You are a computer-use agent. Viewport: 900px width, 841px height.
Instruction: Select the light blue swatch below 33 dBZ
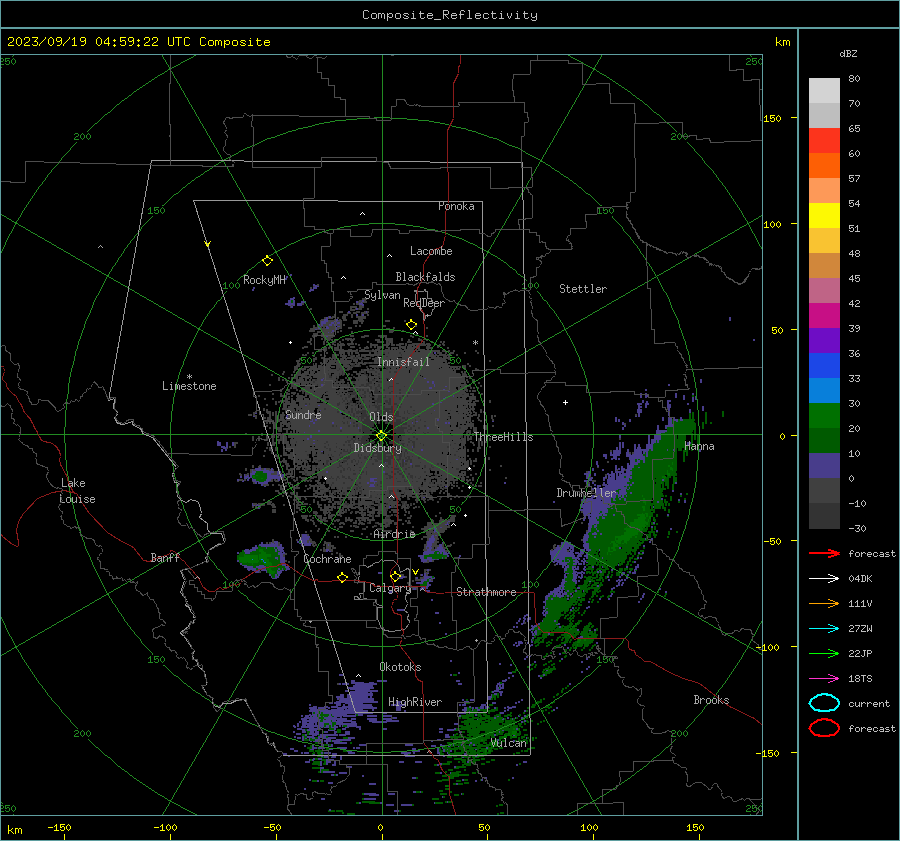pyautogui.click(x=824, y=390)
